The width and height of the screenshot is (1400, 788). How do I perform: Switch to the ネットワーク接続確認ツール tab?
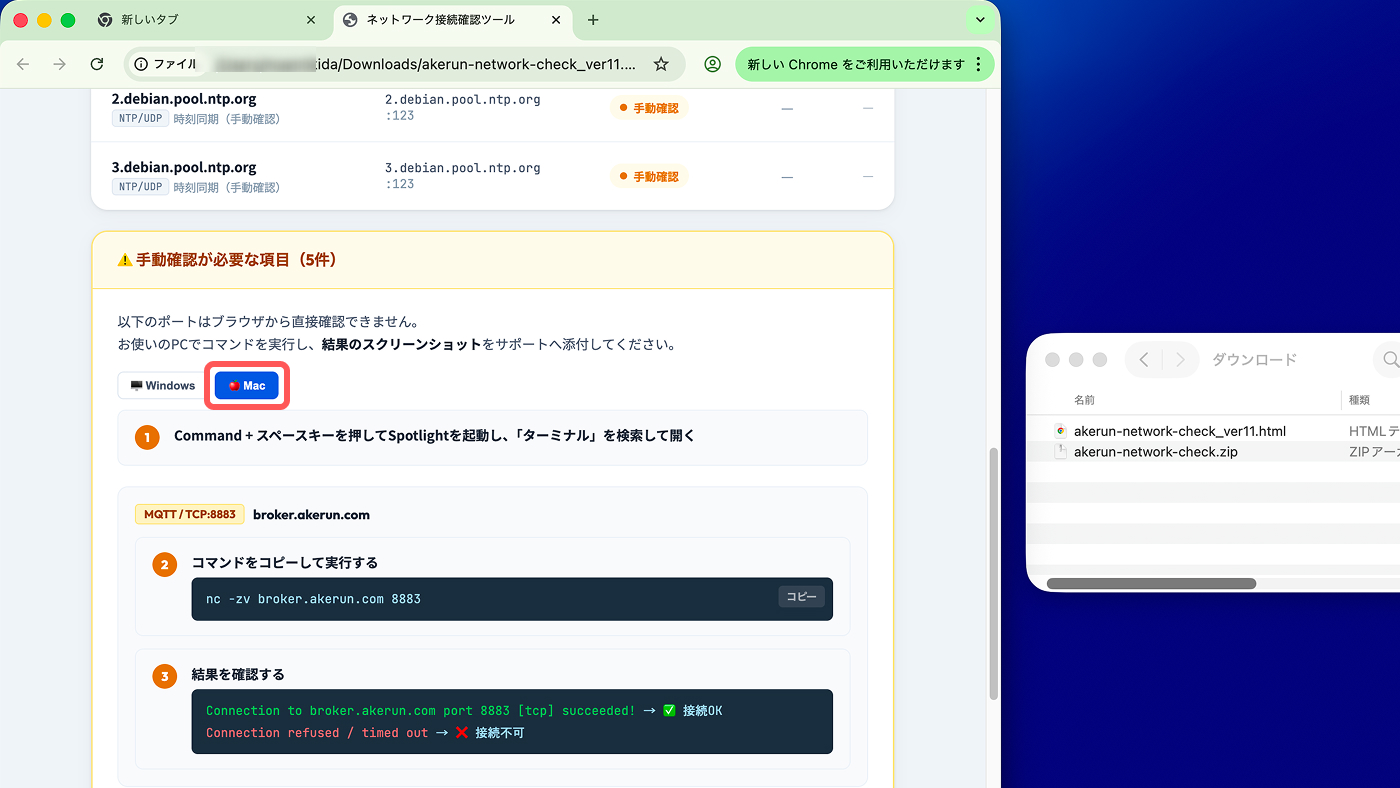(x=454, y=20)
